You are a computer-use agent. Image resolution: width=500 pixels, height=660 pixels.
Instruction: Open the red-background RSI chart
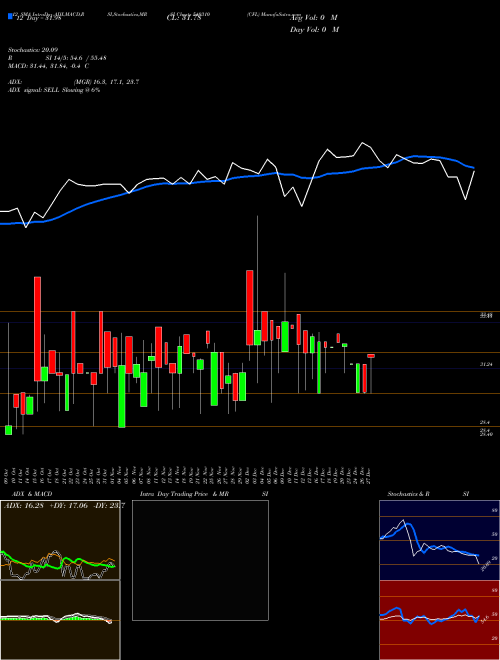tap(439, 620)
